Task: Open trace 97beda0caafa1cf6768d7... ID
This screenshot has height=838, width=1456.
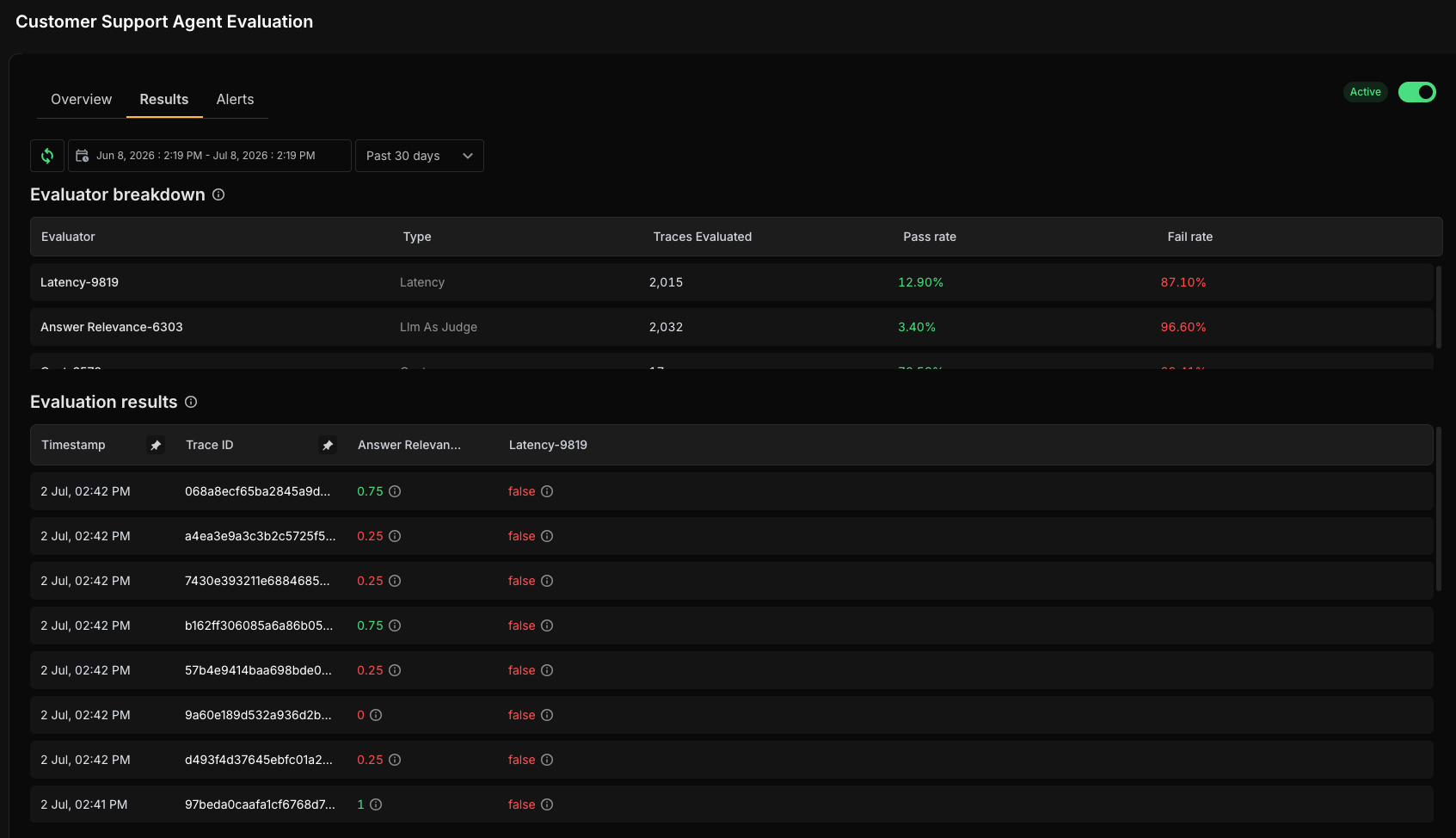Action: tap(260, 804)
